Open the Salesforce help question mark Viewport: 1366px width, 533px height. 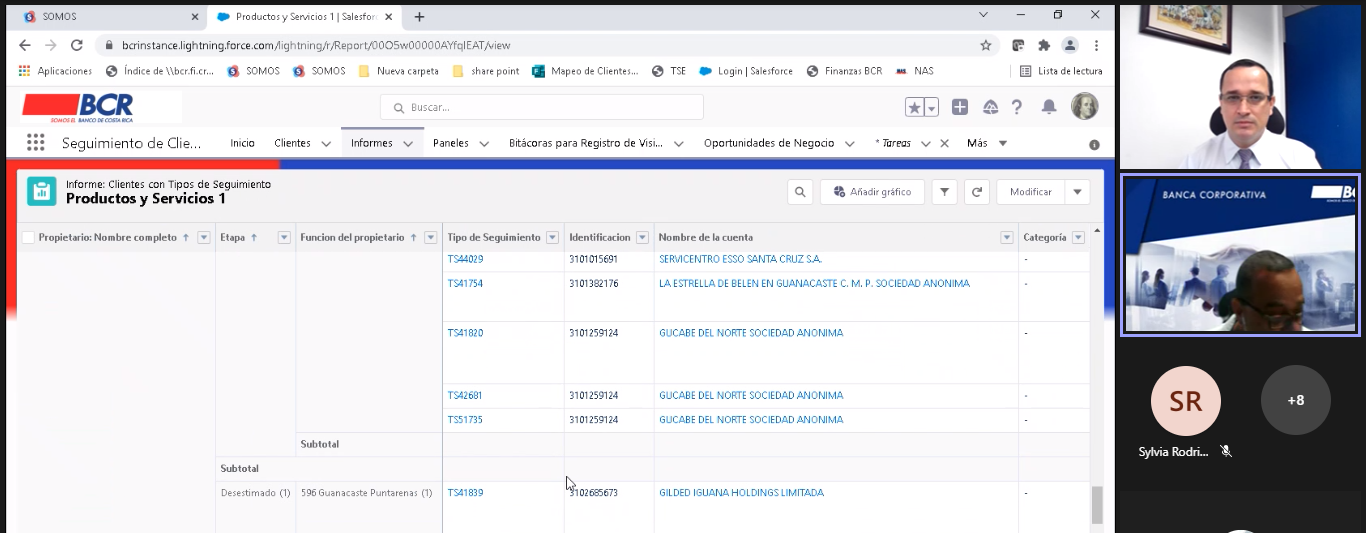pyautogui.click(x=1017, y=107)
